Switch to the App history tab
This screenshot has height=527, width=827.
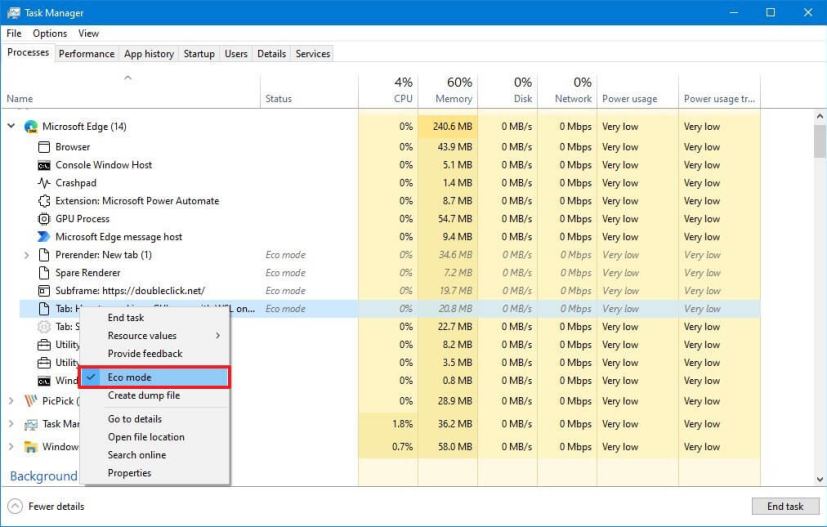149,54
